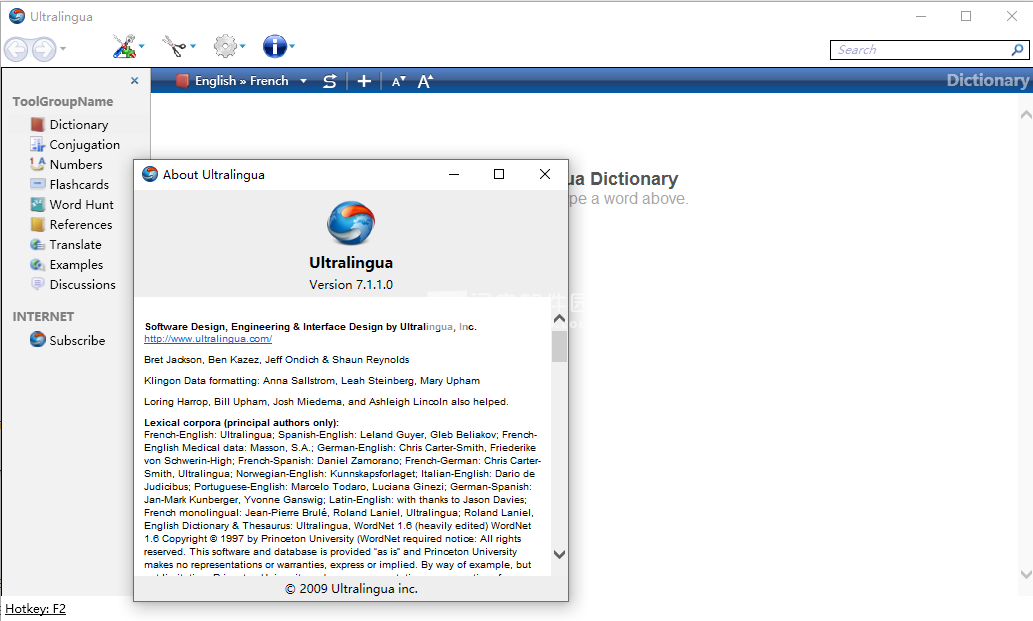Click the About dialog scrollbar thumb
1033x621 pixels.
pos(559,346)
